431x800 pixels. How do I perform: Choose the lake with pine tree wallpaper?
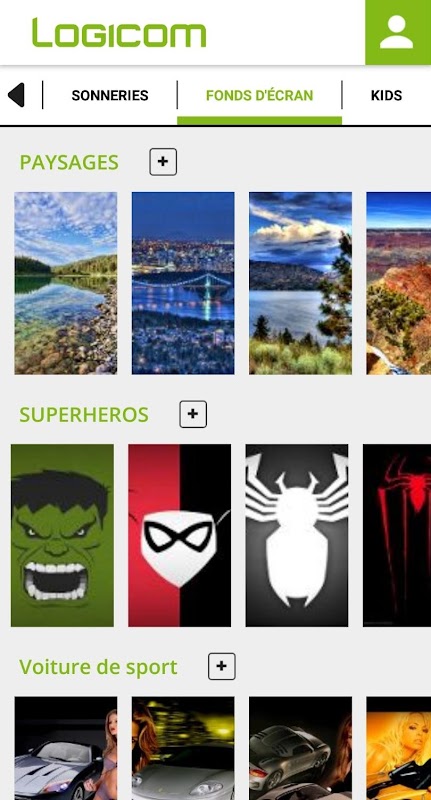(300, 283)
